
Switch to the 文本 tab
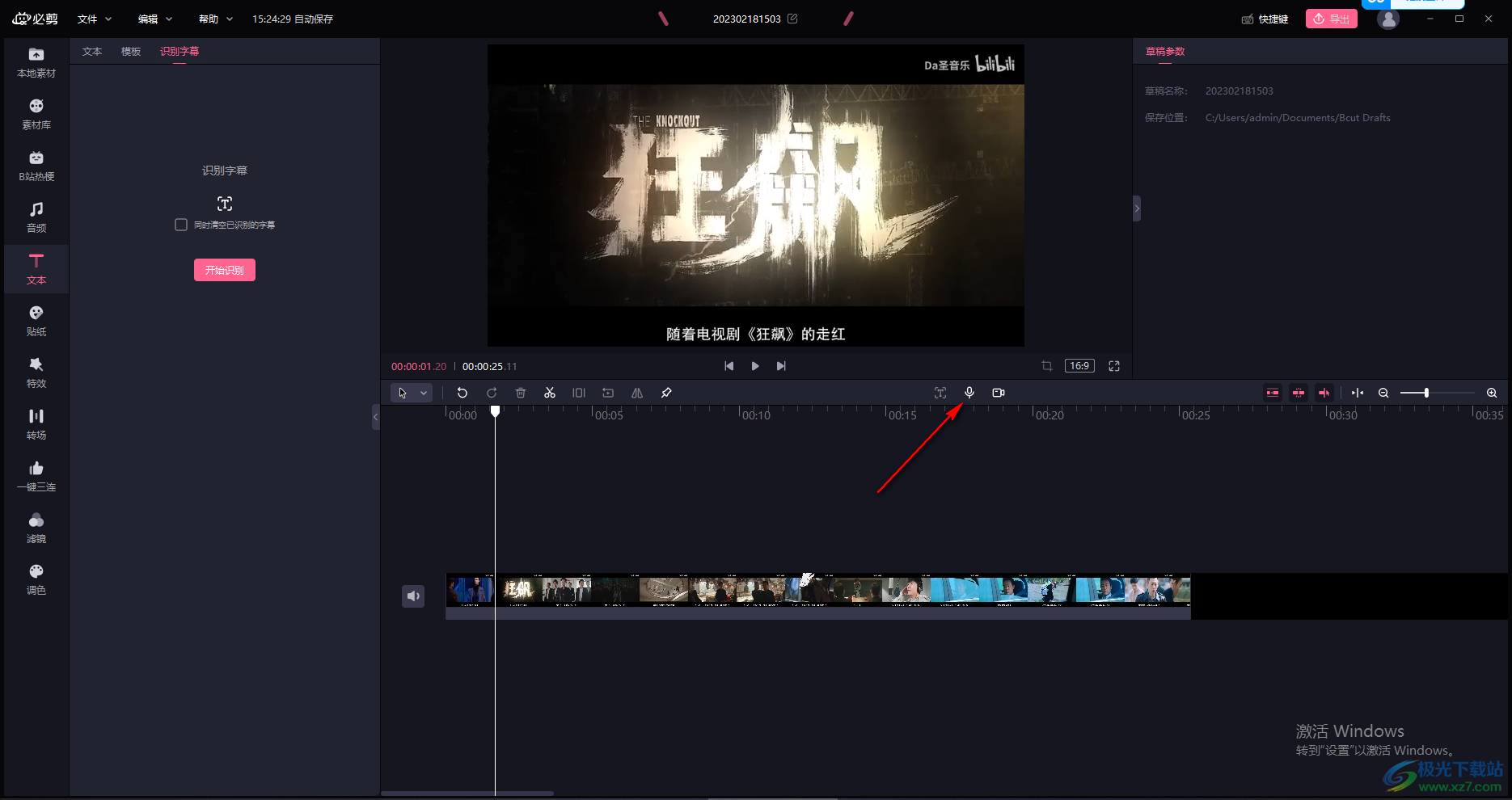(92, 52)
